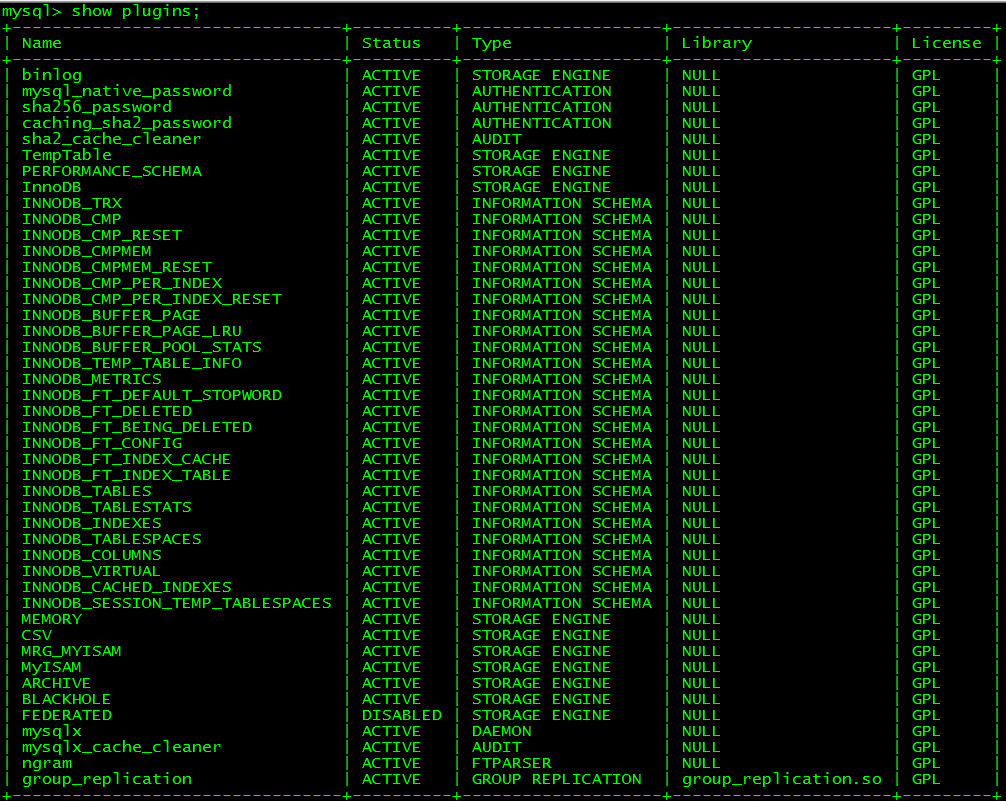Select the binlog plugin row

click(52, 75)
